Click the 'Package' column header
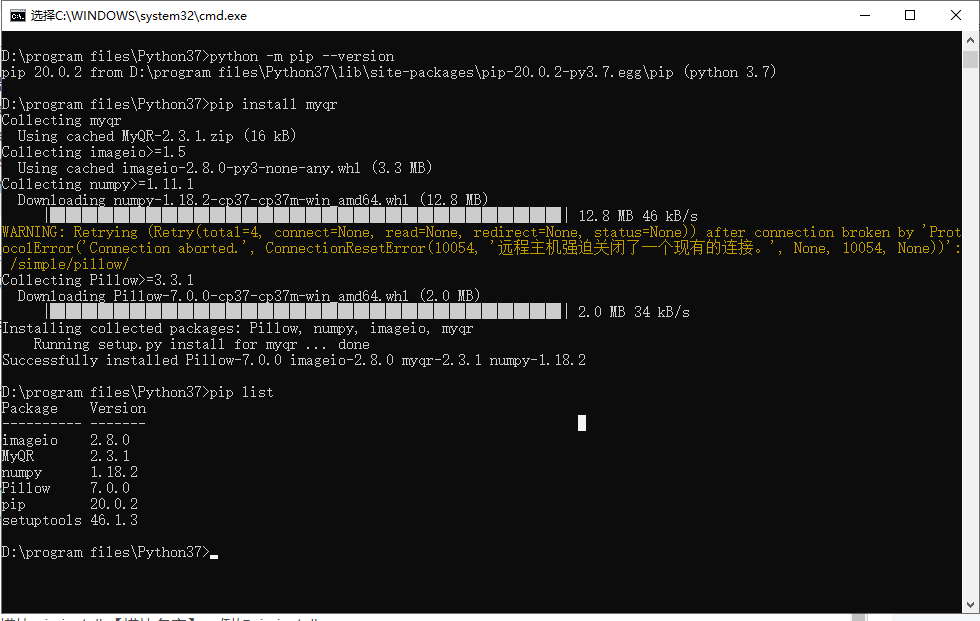The image size is (980, 621). point(30,409)
